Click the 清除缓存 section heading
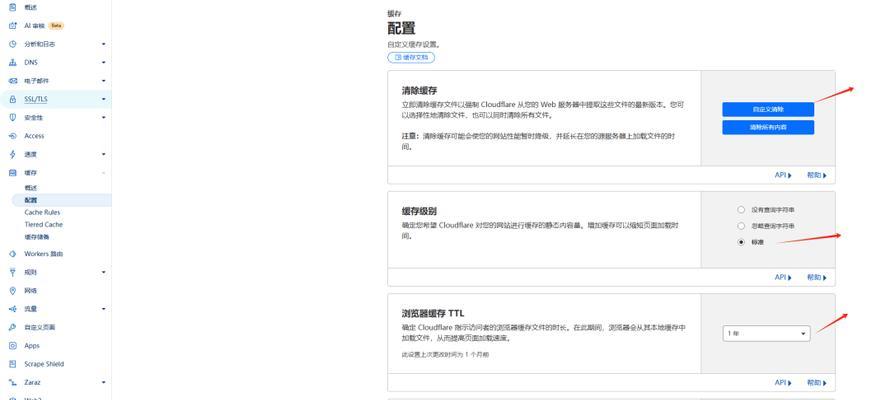The height and width of the screenshot is (400, 890). [x=419, y=91]
